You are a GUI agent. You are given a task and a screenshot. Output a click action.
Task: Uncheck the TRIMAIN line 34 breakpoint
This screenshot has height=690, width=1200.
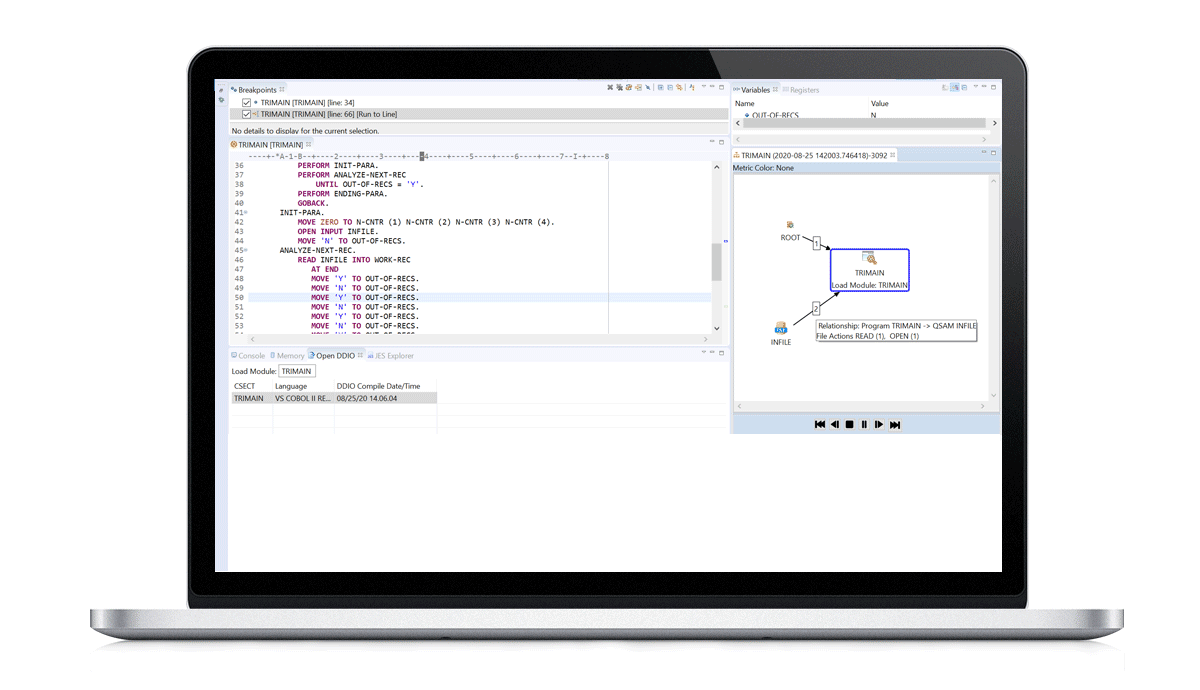tap(247, 103)
